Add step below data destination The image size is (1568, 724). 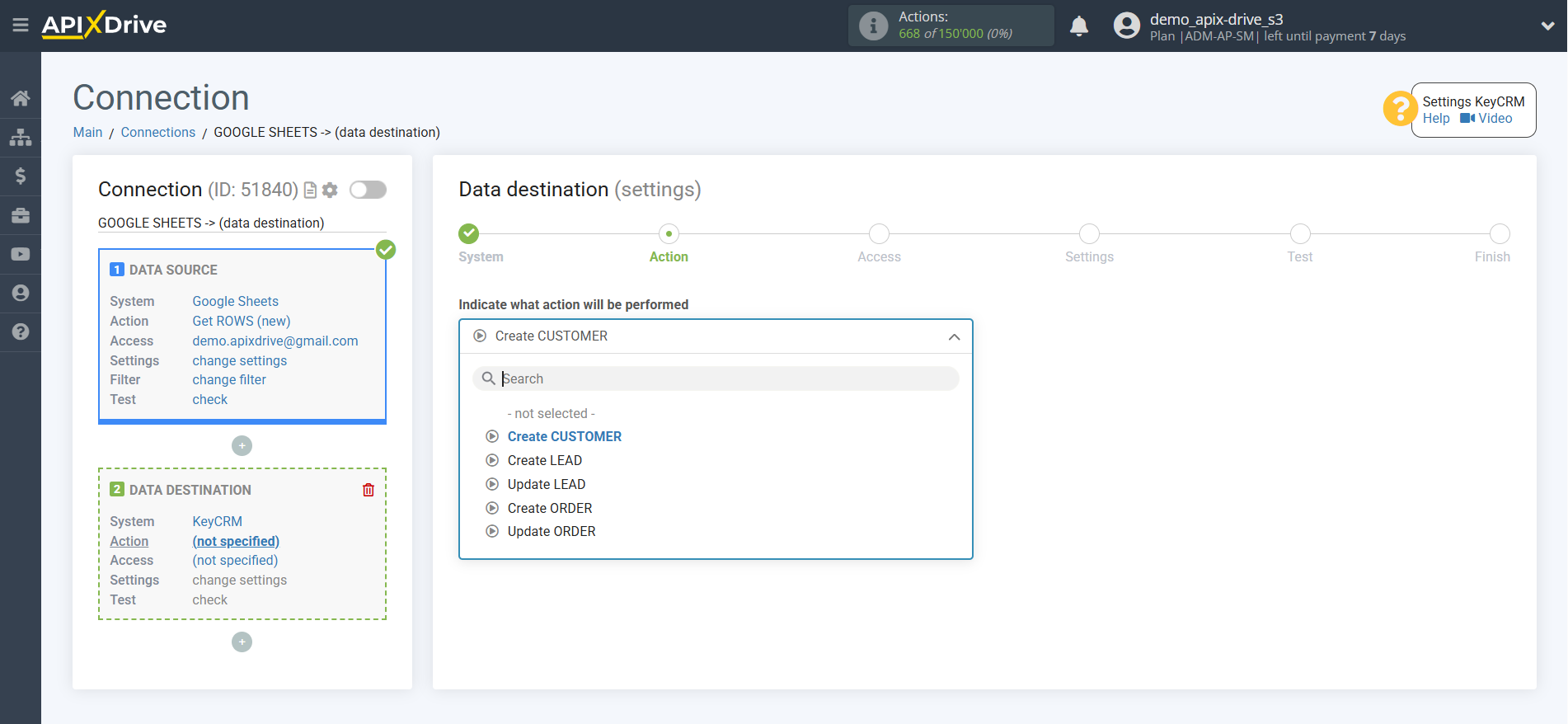242,642
